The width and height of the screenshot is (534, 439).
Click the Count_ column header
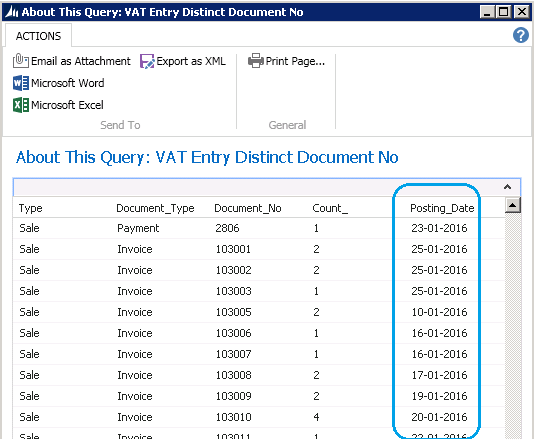tap(330, 208)
